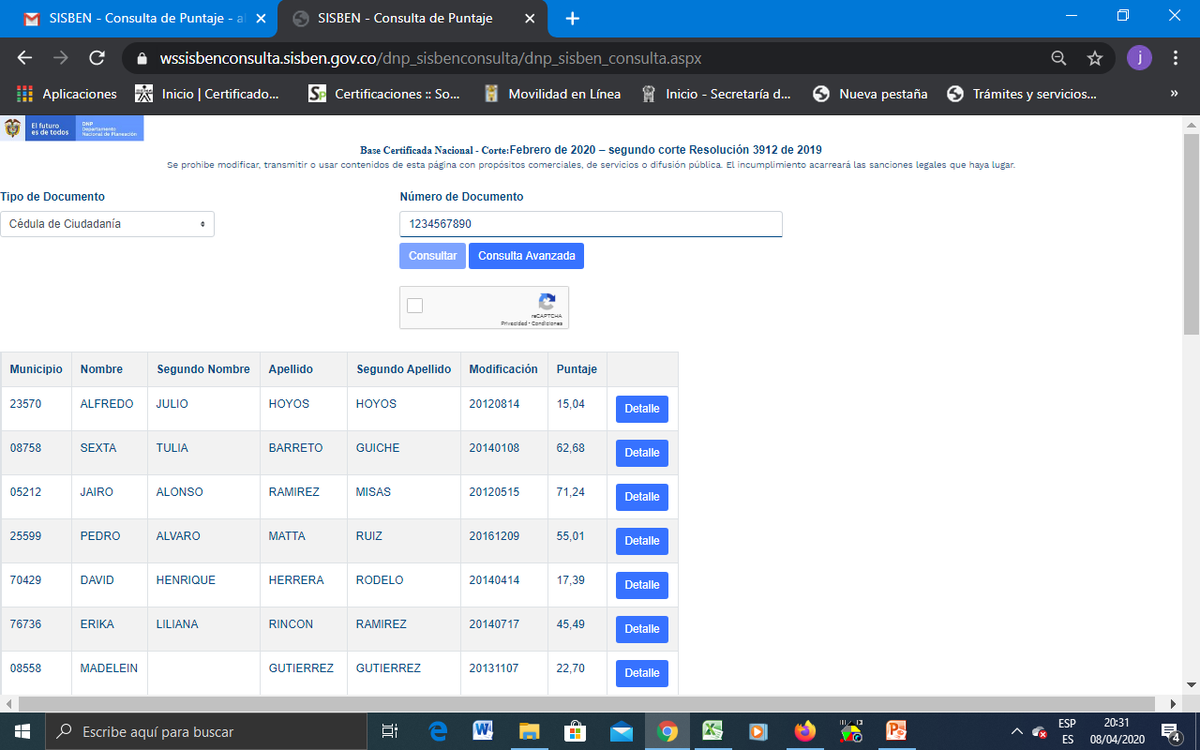
Task: Open Detalle for DAVID HENRIQUE HERRERA
Action: pos(642,585)
